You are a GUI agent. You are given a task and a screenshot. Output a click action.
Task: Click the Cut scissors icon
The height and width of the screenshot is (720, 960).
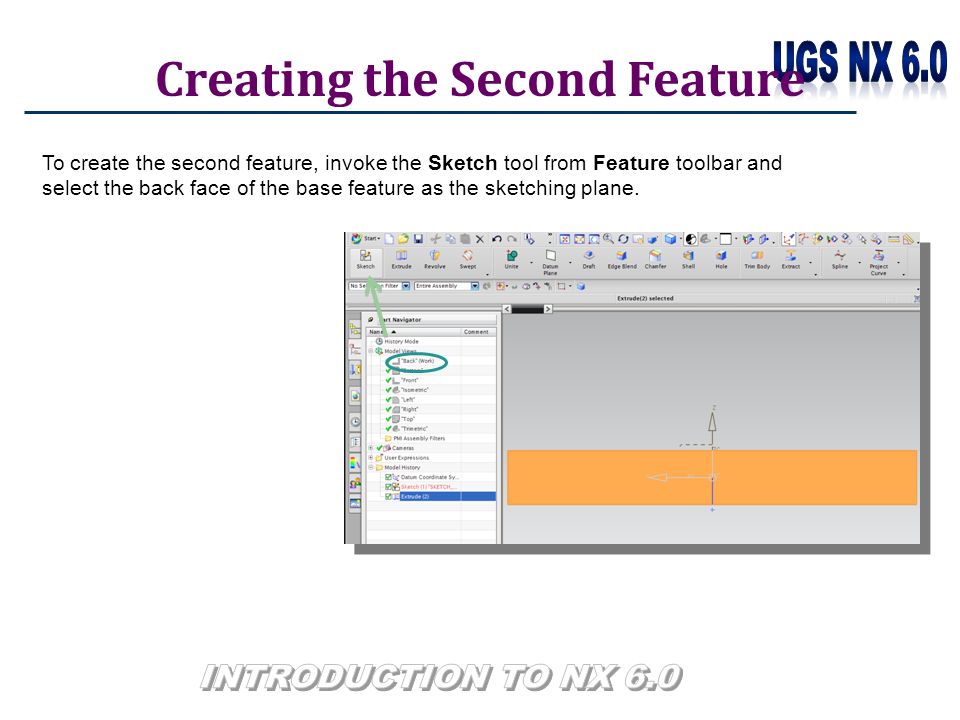click(x=435, y=239)
